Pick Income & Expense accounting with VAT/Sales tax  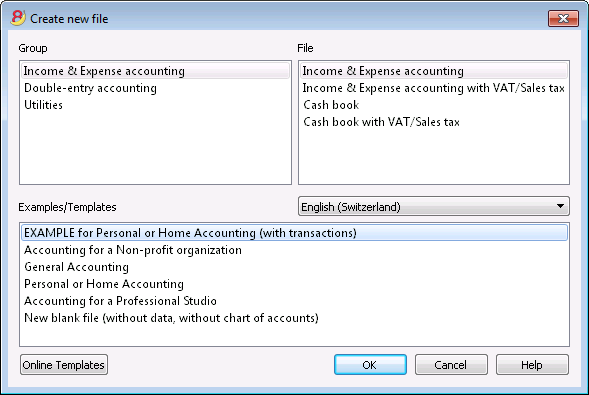click(x=433, y=88)
